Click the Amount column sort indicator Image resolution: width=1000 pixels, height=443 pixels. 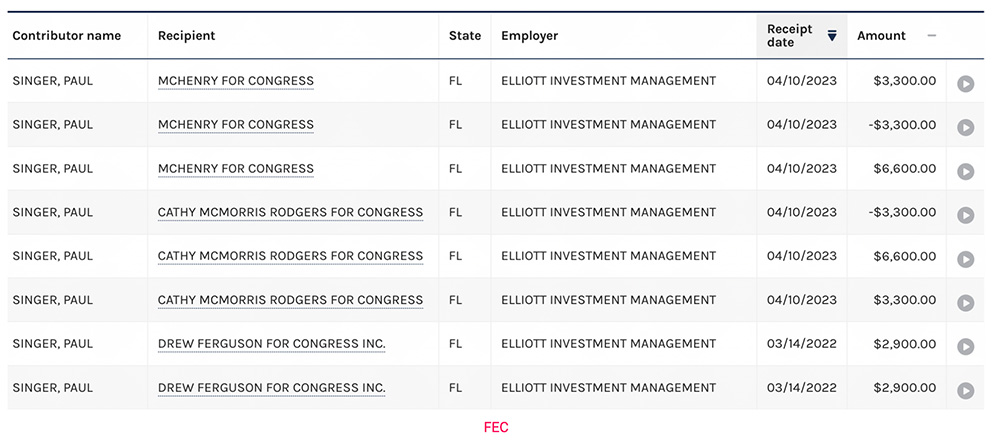click(x=932, y=36)
